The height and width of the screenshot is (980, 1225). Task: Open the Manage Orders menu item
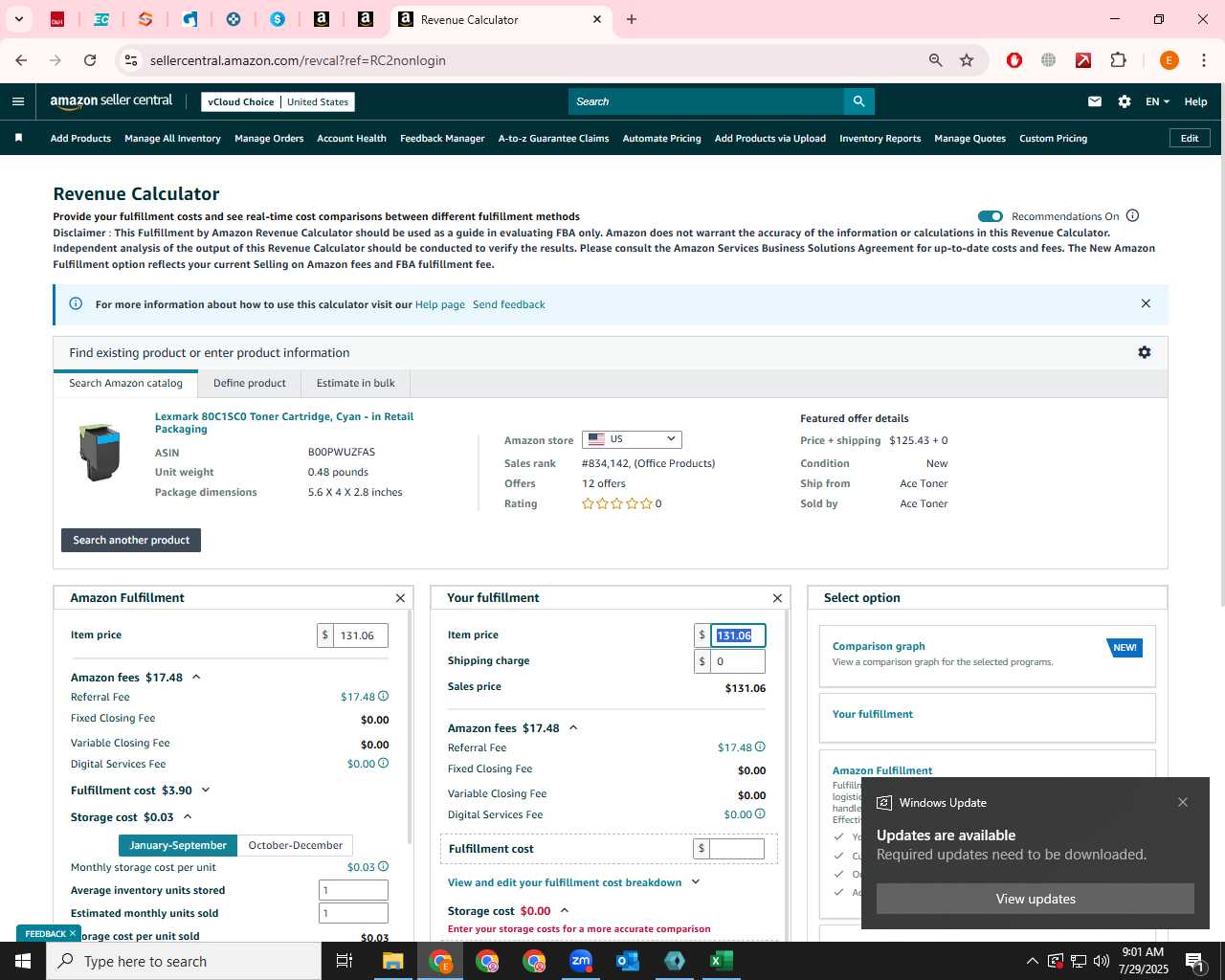[269, 138]
